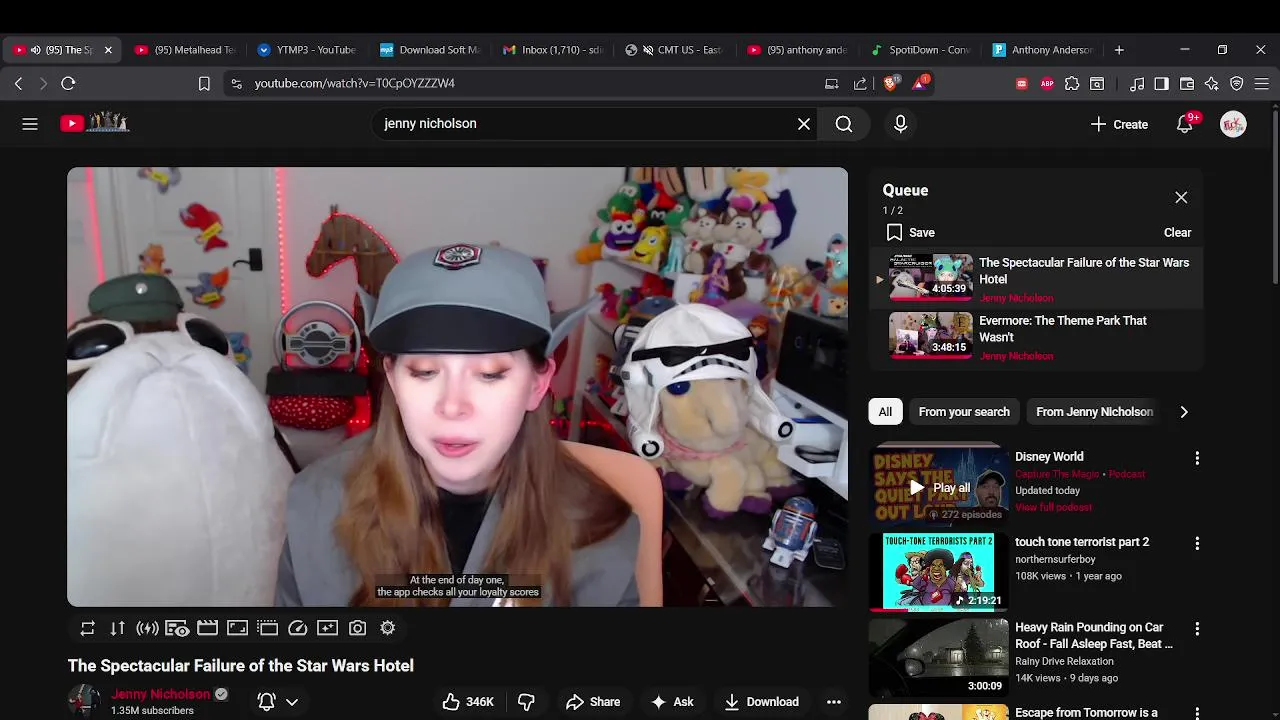The height and width of the screenshot is (720, 1280).
Task: Bookmark this page icon in address bar
Action: [204, 84]
